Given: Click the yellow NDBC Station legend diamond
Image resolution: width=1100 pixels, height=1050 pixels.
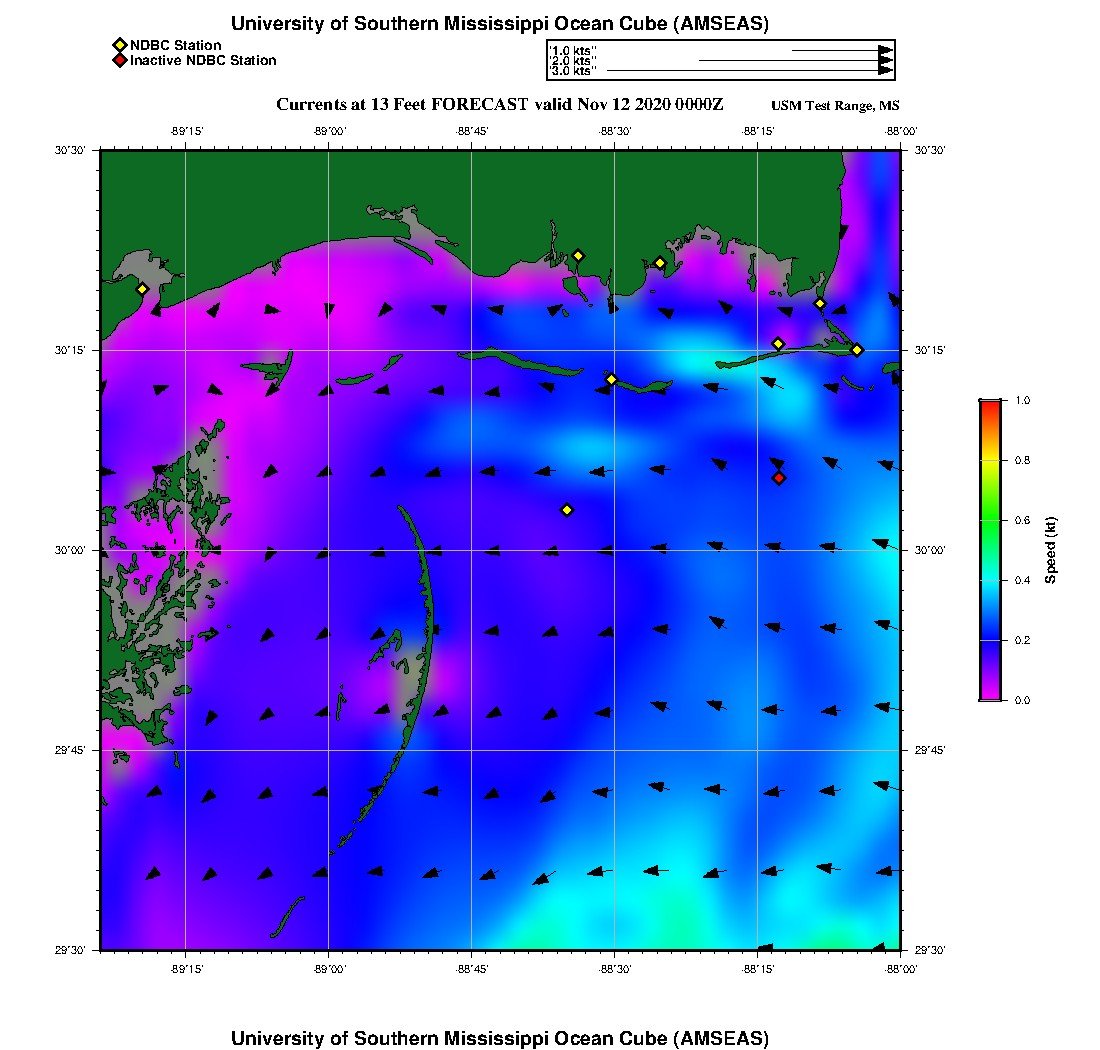Looking at the screenshot, I should (119, 45).
